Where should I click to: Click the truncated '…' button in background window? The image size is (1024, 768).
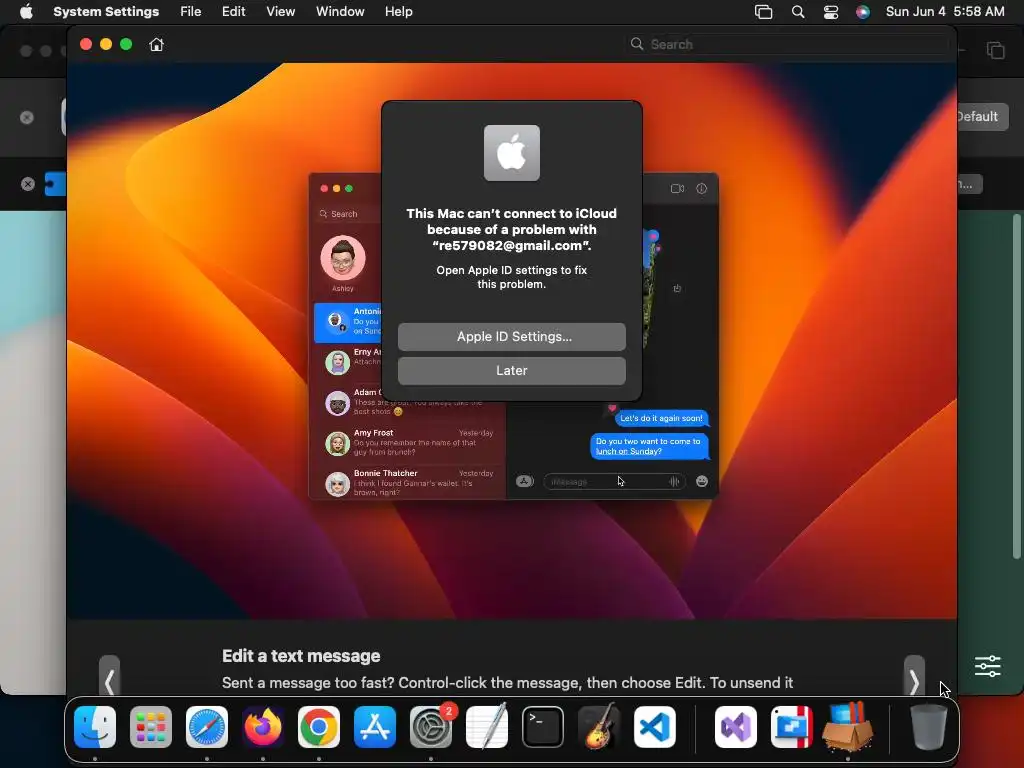pyautogui.click(x=970, y=184)
